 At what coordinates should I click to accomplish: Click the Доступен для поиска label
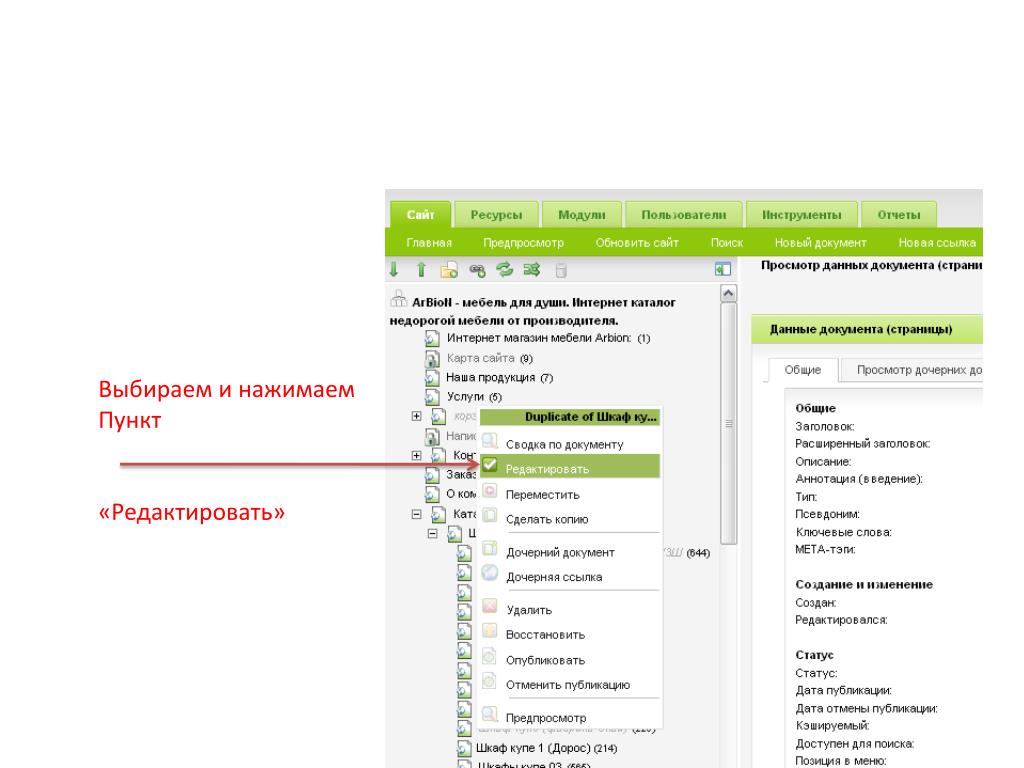point(854,743)
